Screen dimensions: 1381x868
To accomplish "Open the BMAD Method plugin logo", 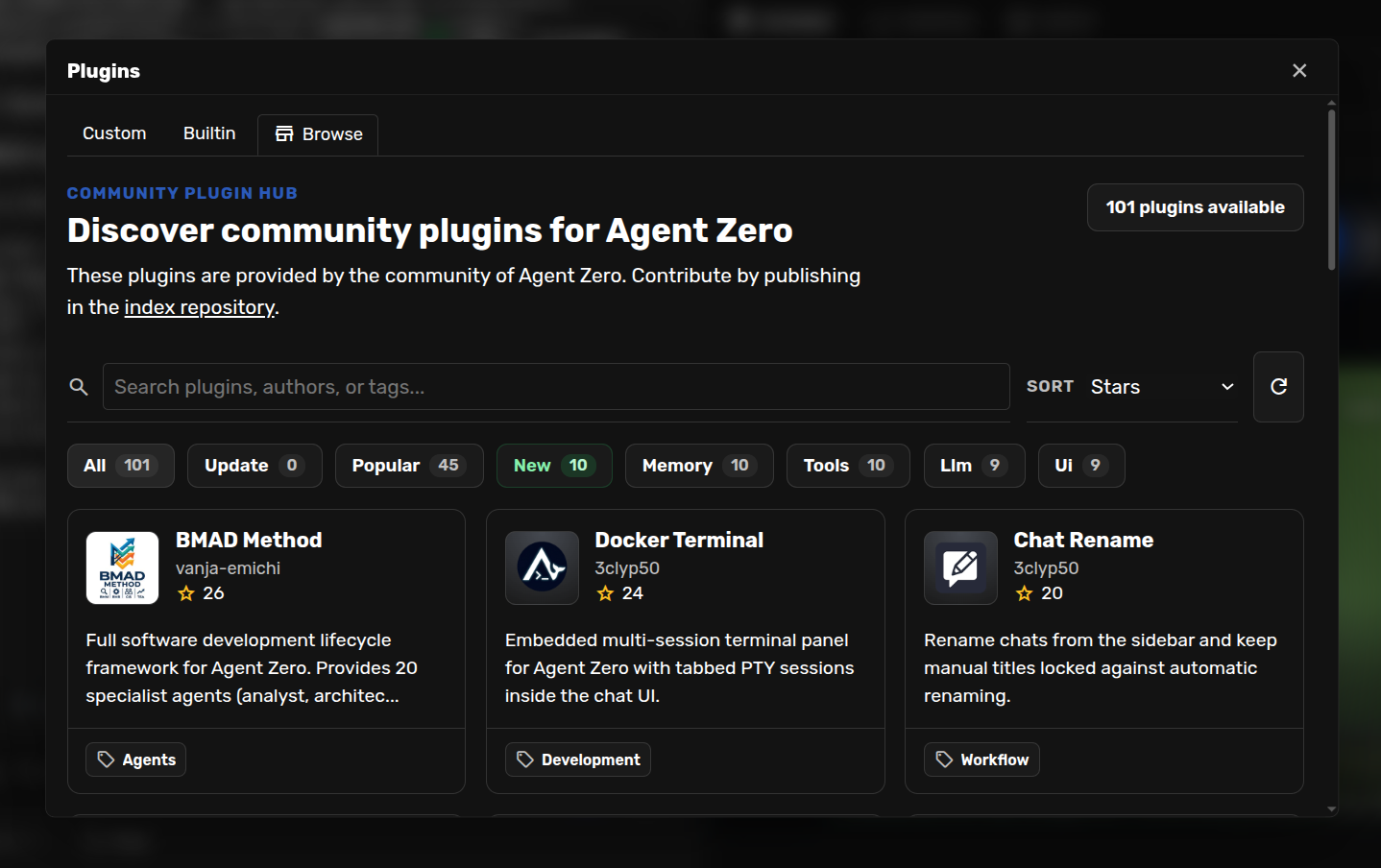I will (122, 567).
